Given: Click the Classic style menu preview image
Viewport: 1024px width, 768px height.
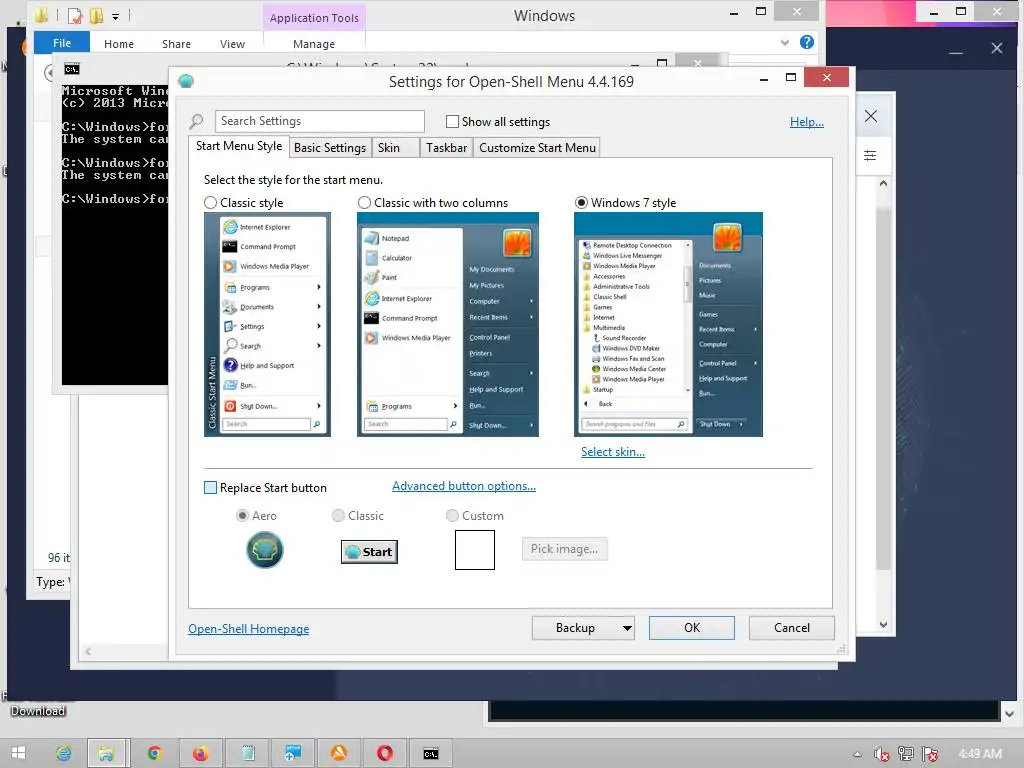Looking at the screenshot, I should point(267,325).
